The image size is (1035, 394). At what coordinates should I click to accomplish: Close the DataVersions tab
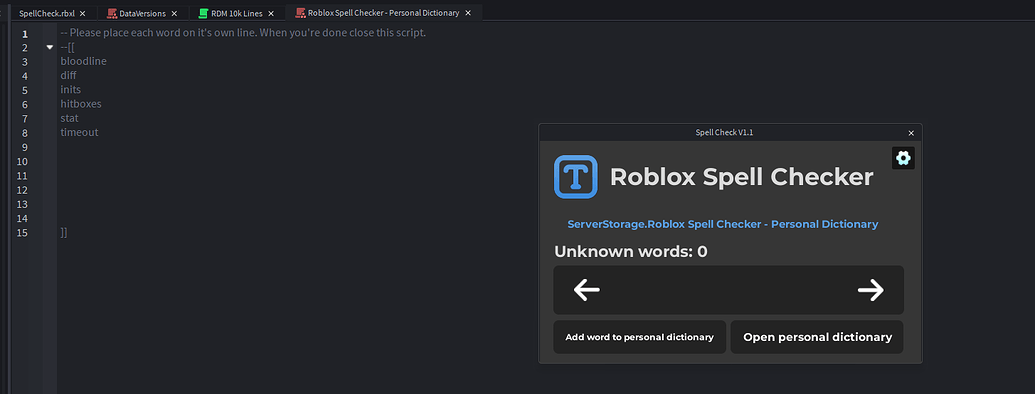(x=174, y=13)
